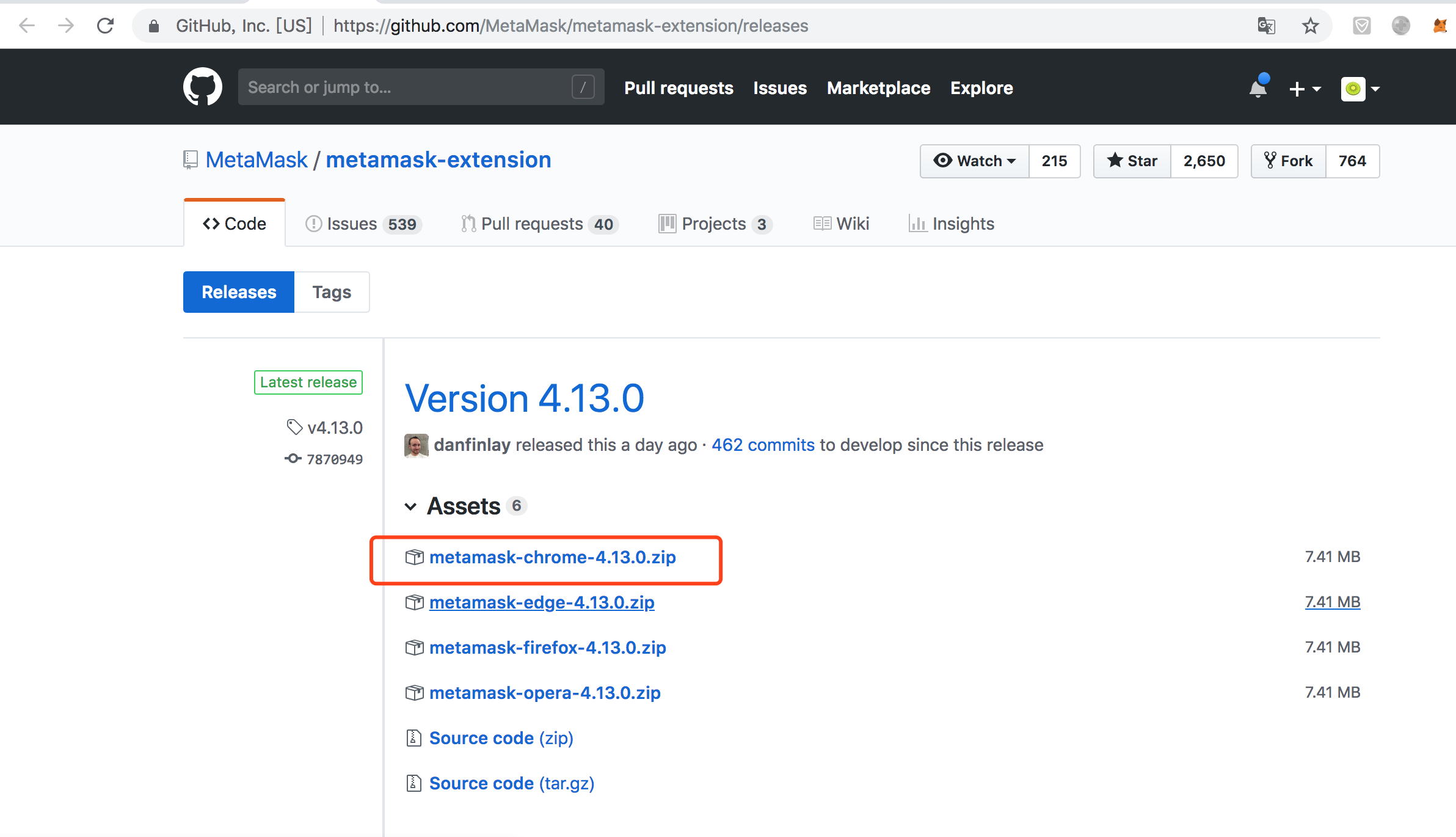Click the zip file icon beside Source code (zip)

pos(413,738)
